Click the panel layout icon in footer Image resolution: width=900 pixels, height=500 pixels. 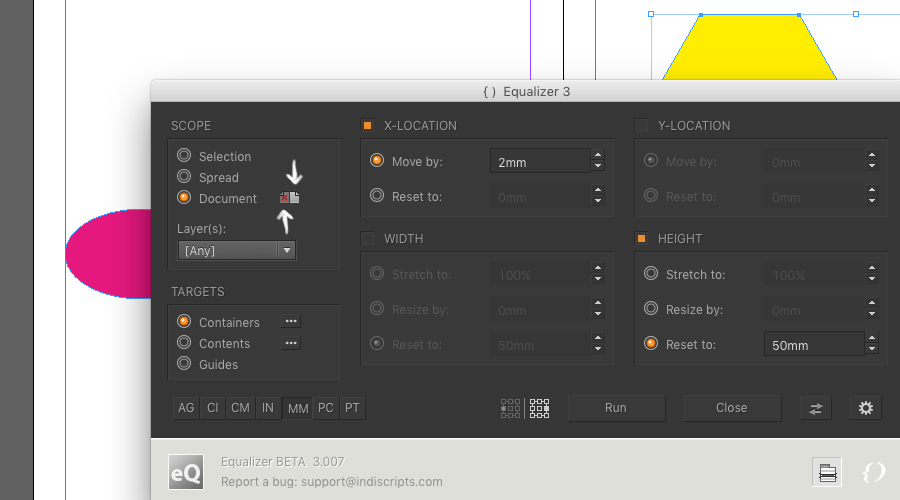point(828,473)
